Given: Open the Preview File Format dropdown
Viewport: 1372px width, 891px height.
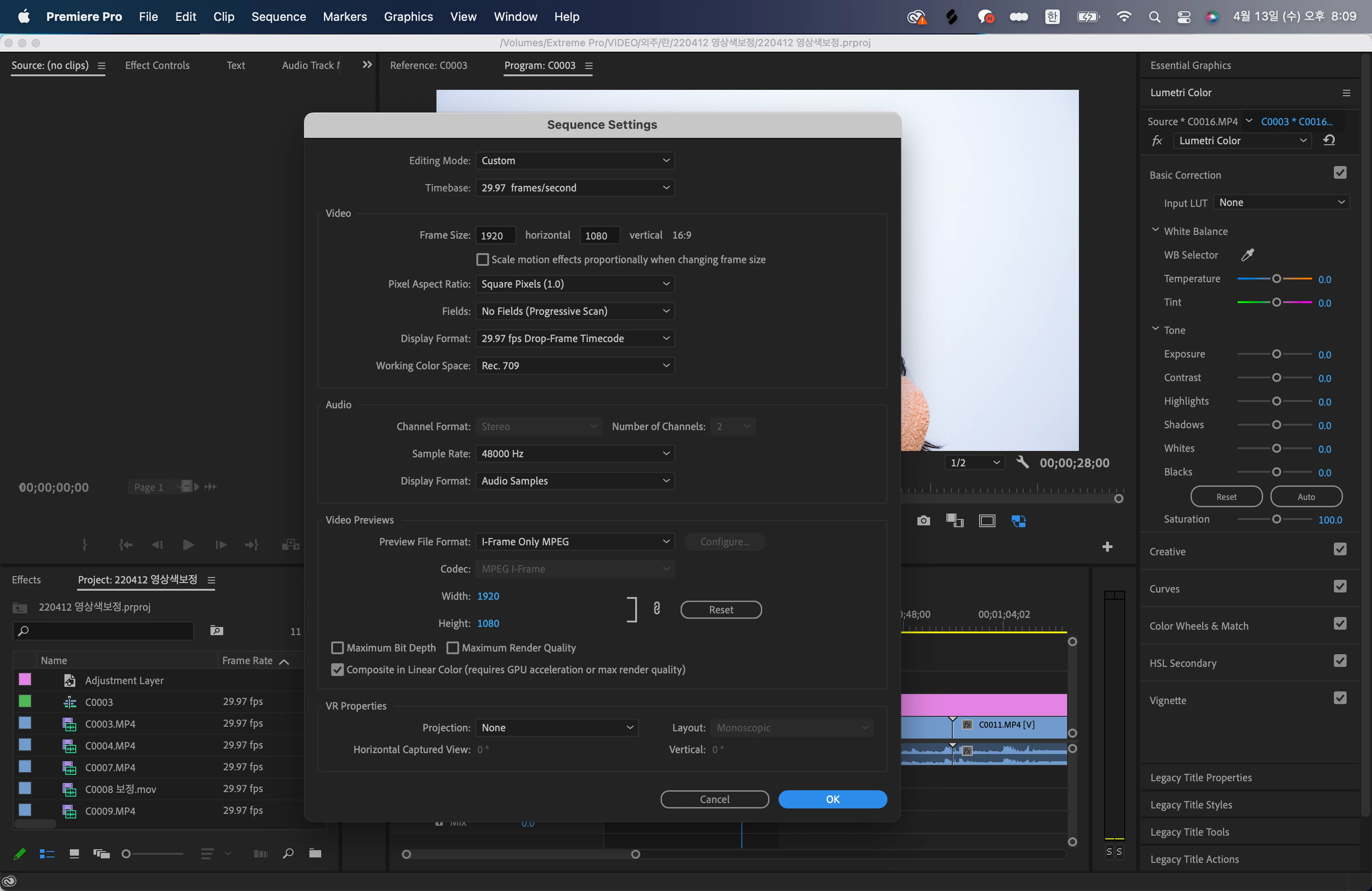Looking at the screenshot, I should click(x=575, y=542).
